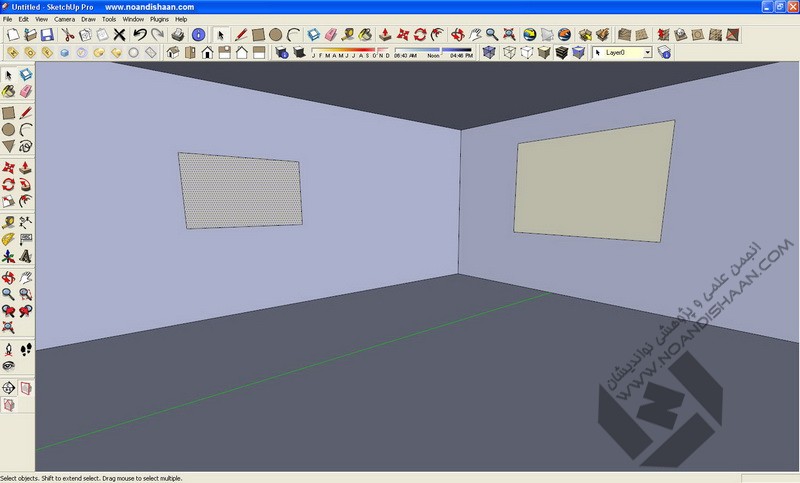Toggle X-Ray face style
The width and height of the screenshot is (800, 483).
tap(489, 52)
